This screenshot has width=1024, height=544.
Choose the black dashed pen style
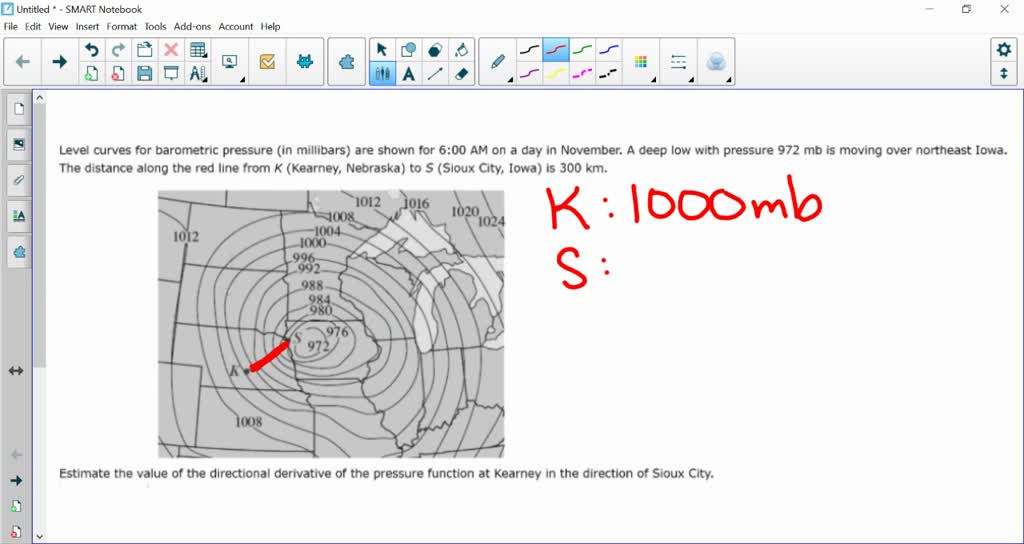click(x=608, y=73)
